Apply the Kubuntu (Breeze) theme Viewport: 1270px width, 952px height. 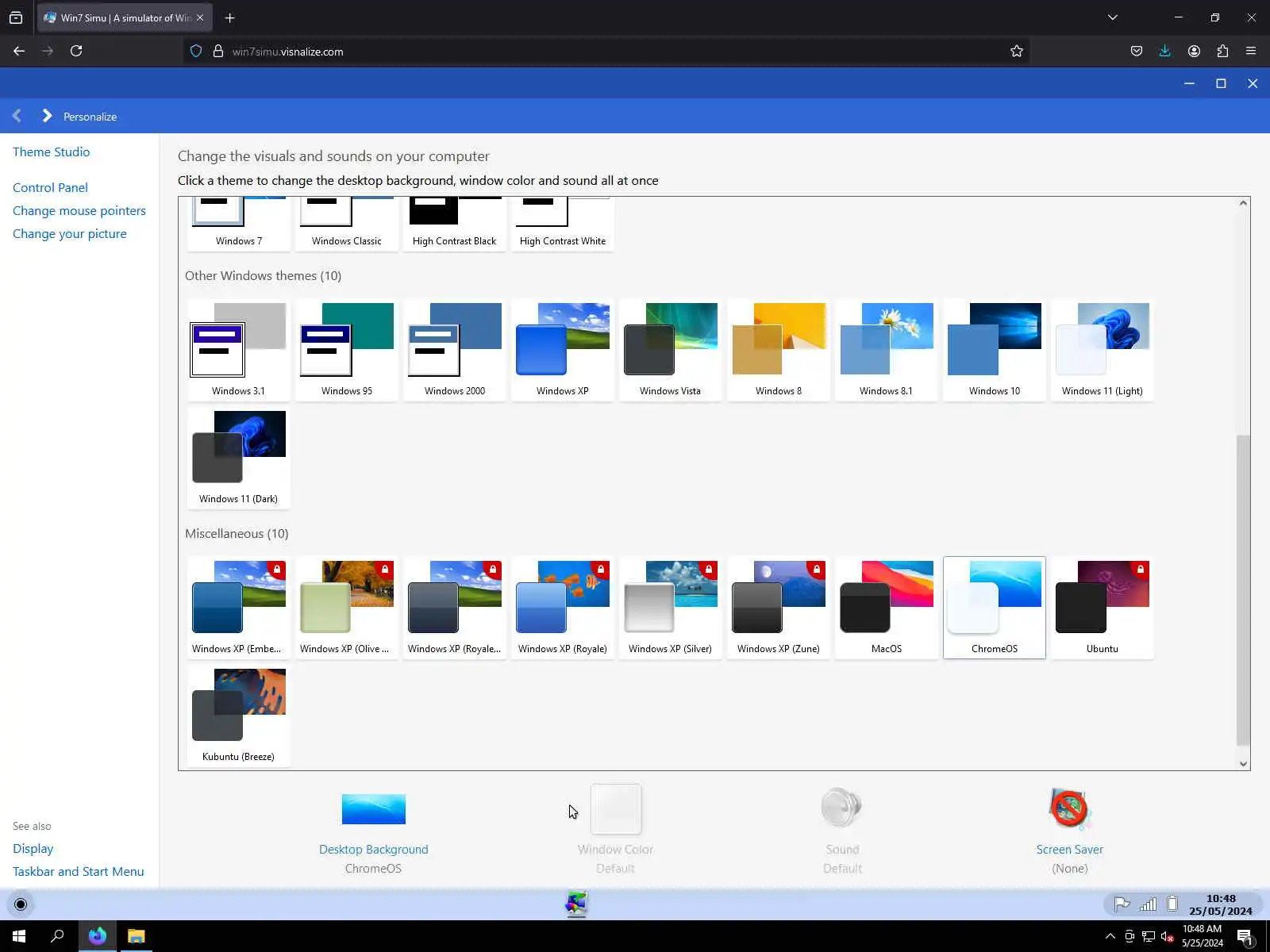(239, 716)
